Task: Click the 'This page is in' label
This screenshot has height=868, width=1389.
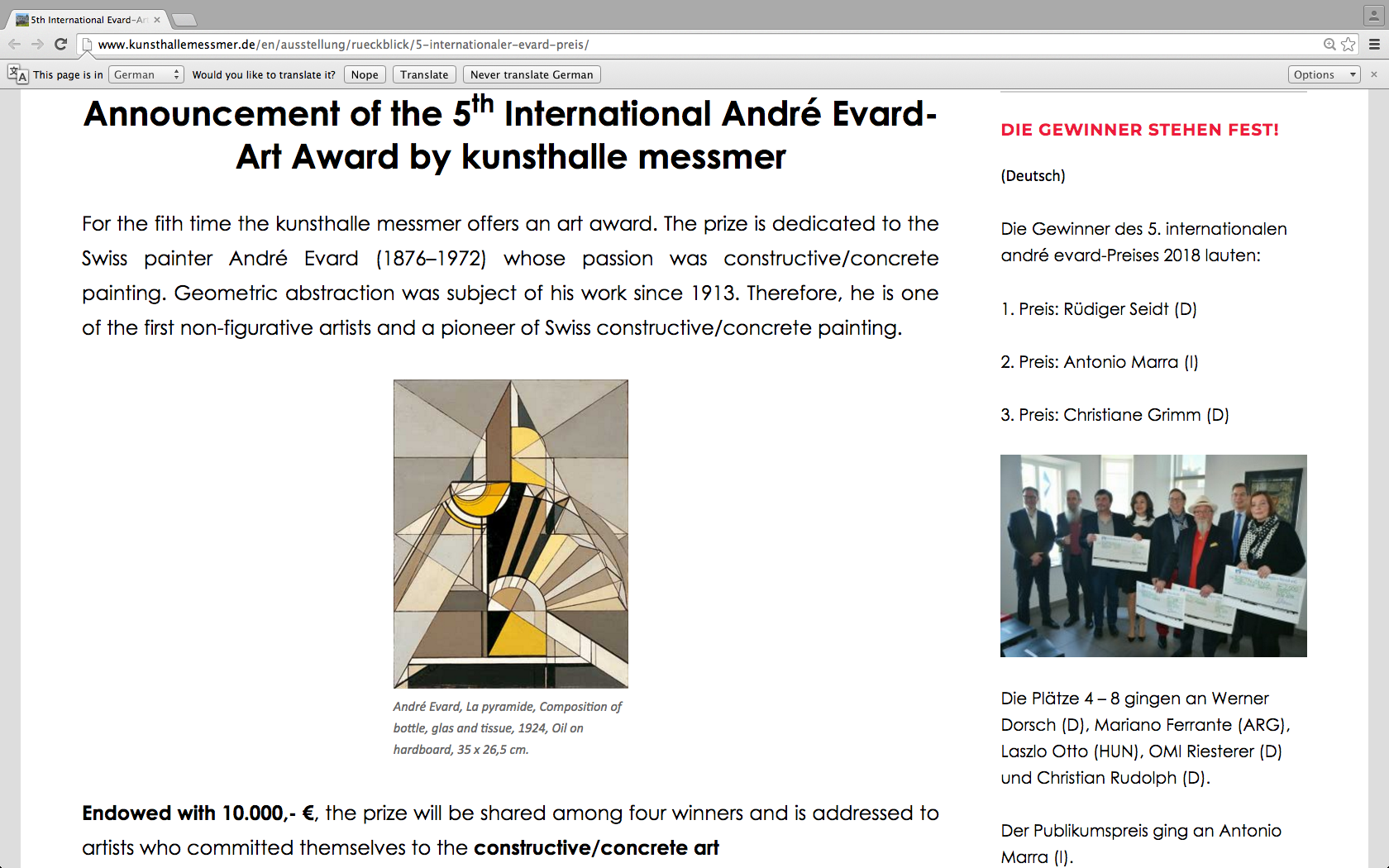Action: click(x=68, y=74)
